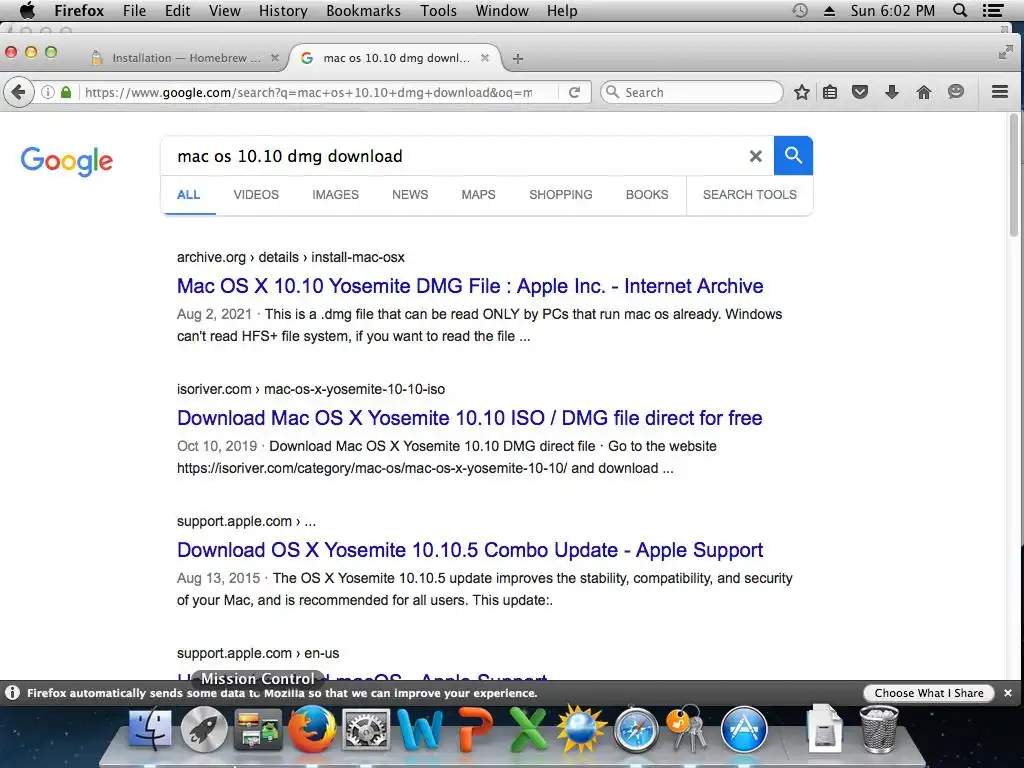The image size is (1024, 768).
Task: Close the Homebrew Installation tab
Action: (275, 58)
